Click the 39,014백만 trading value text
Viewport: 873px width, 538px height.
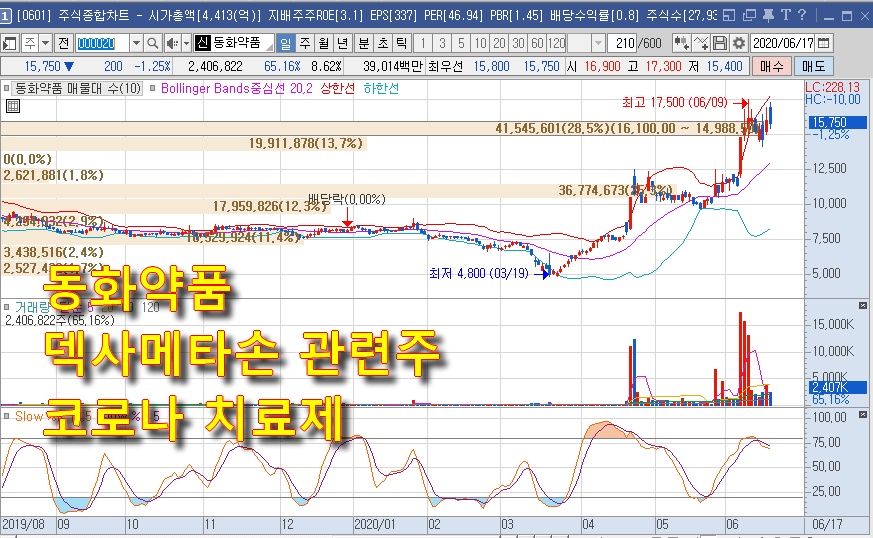coord(393,66)
